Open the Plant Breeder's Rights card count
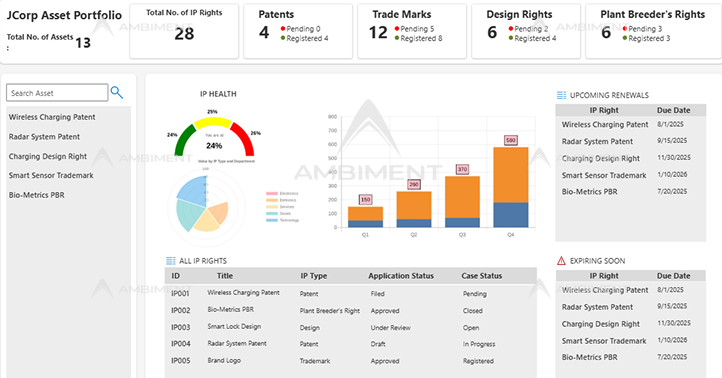Image resolution: width=722 pixels, height=378 pixels. pos(606,32)
